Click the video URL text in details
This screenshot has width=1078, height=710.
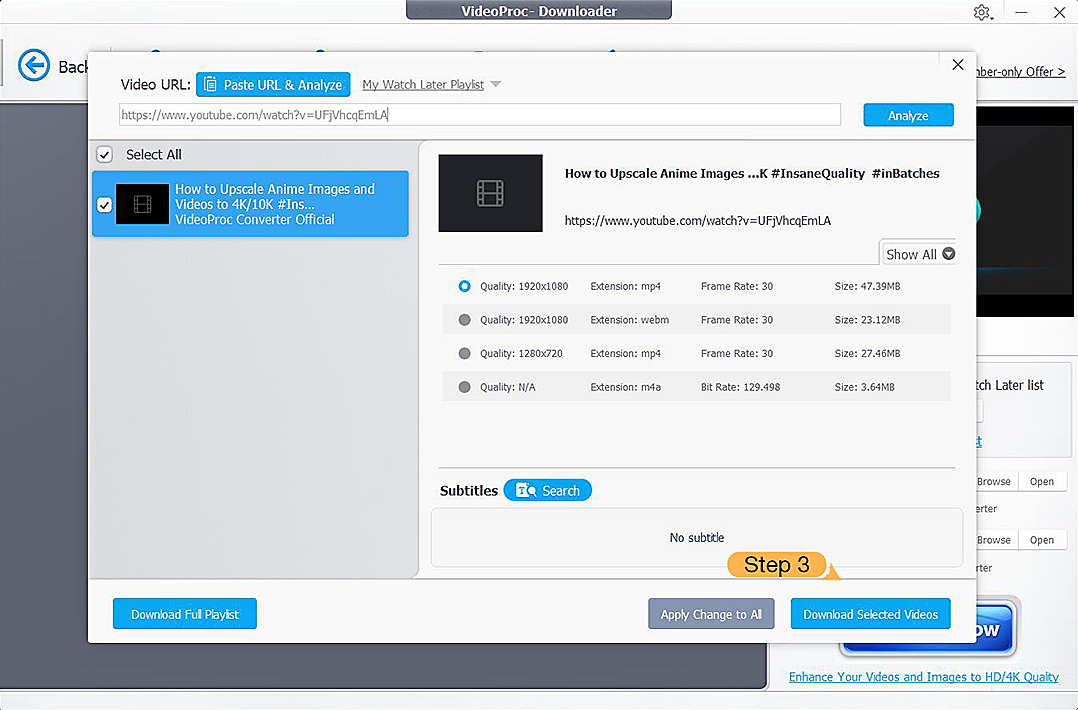[x=698, y=221]
